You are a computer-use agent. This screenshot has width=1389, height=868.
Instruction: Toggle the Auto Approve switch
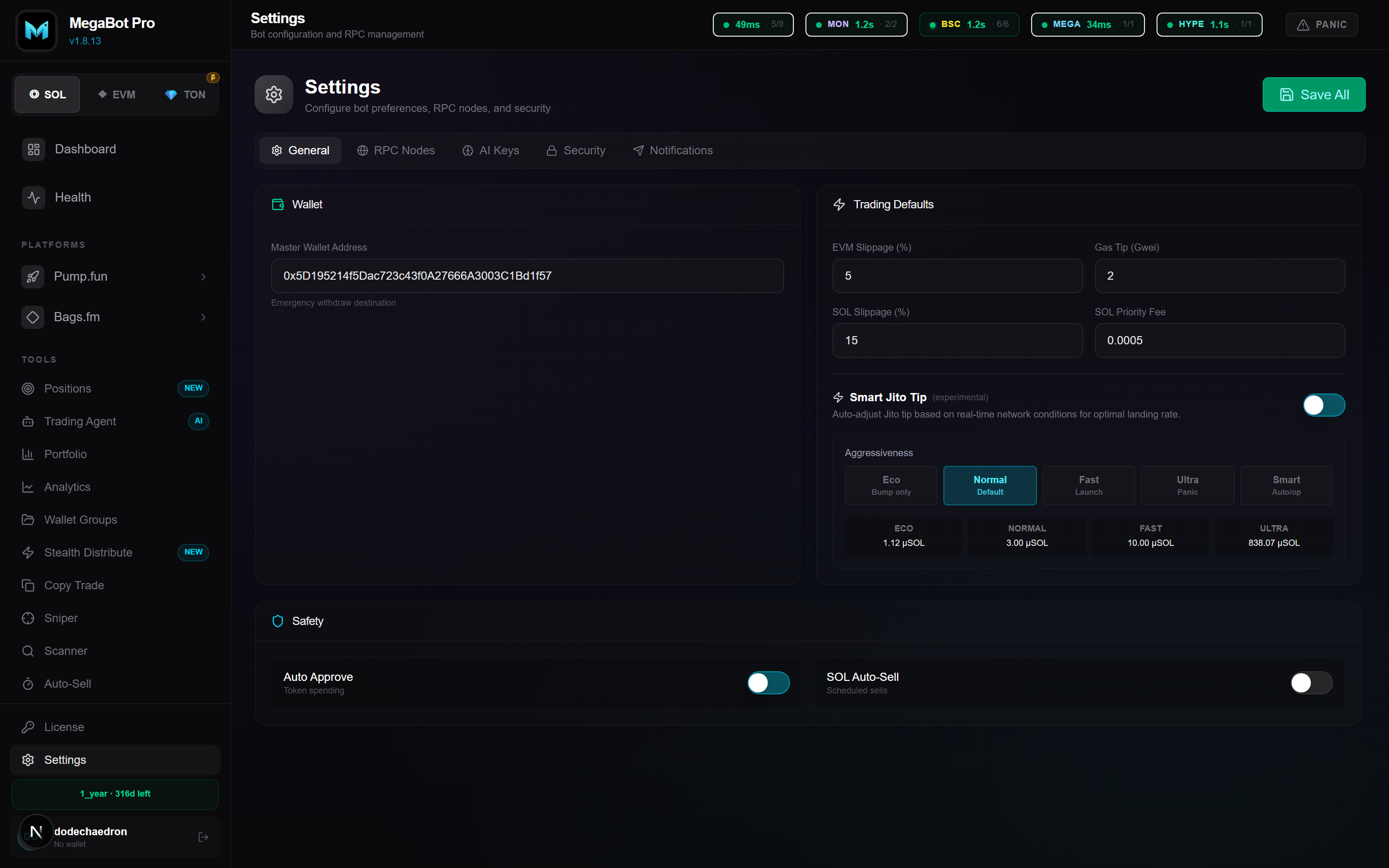[x=768, y=683]
